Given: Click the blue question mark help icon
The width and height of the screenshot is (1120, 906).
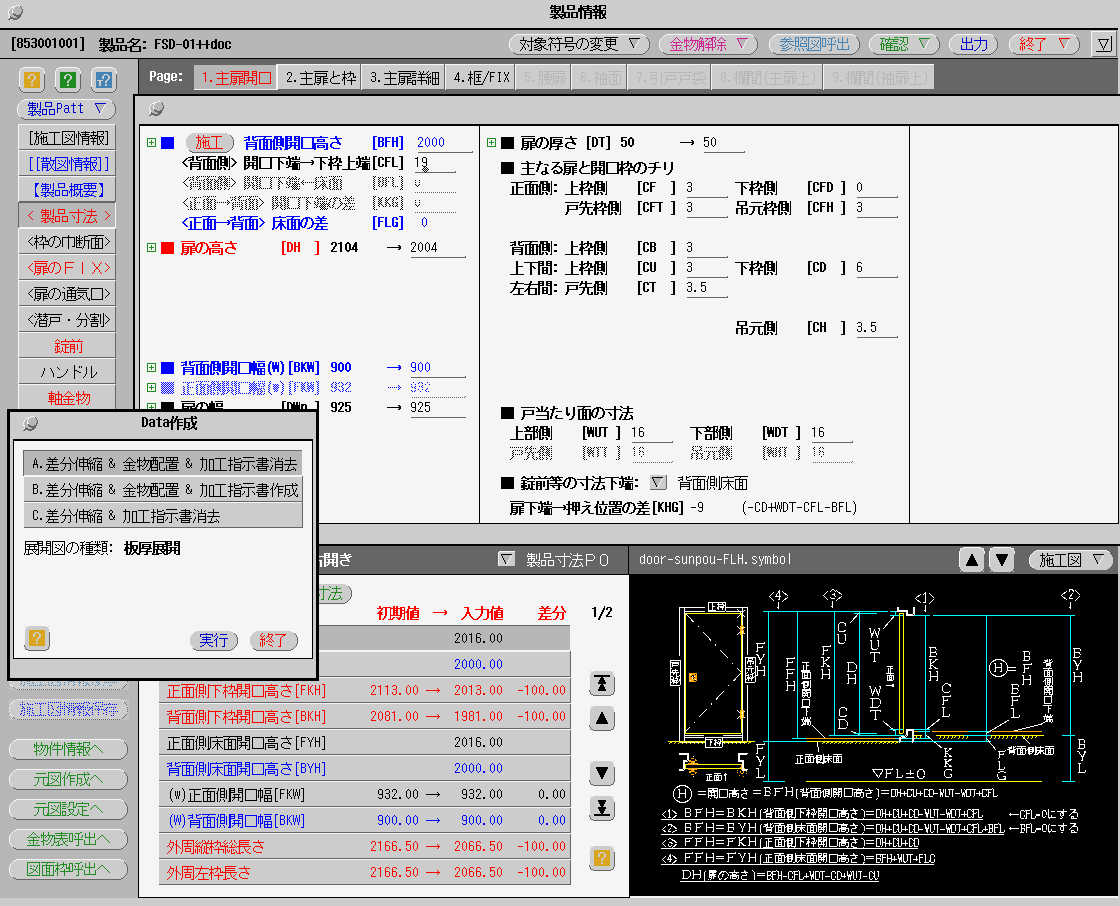Looking at the screenshot, I should [104, 79].
